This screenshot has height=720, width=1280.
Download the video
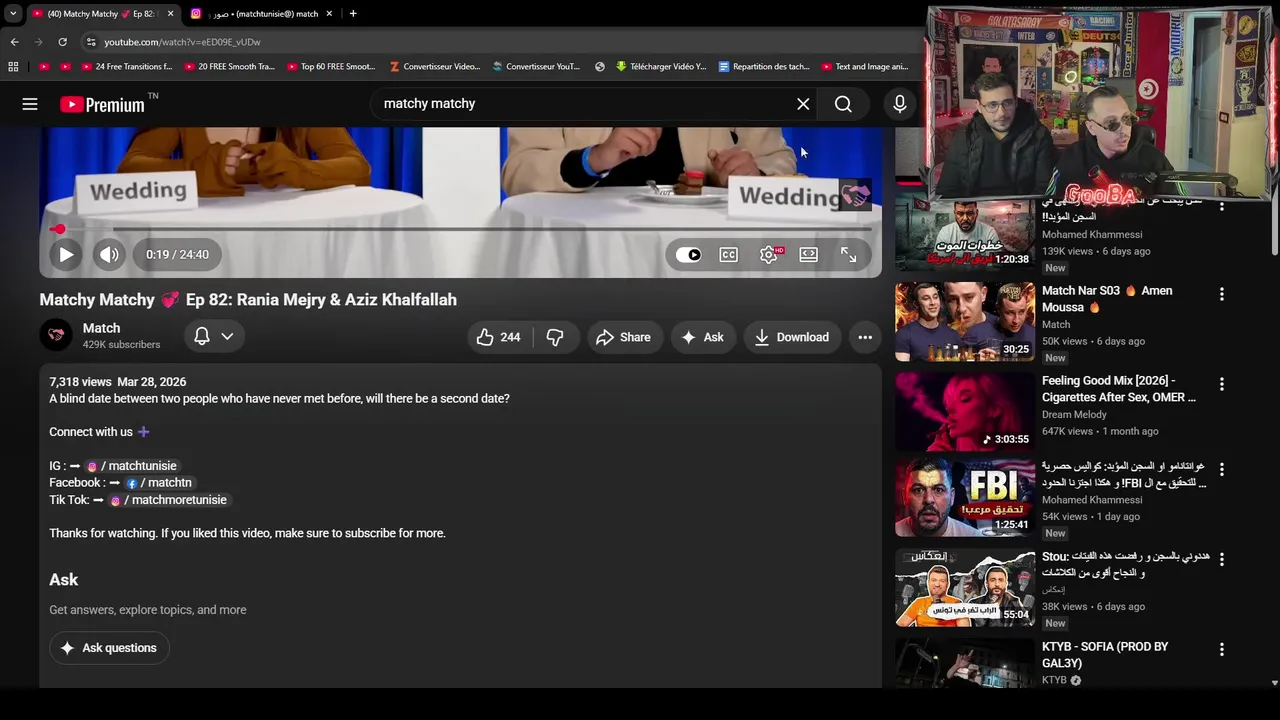click(792, 337)
